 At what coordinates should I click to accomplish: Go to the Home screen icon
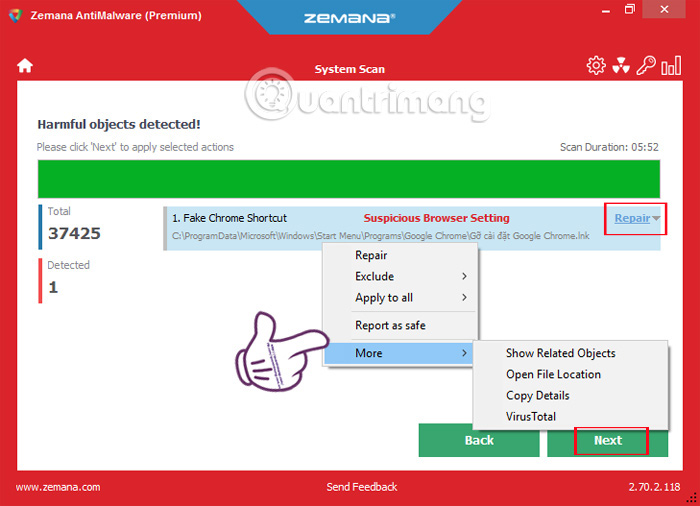[x=25, y=66]
